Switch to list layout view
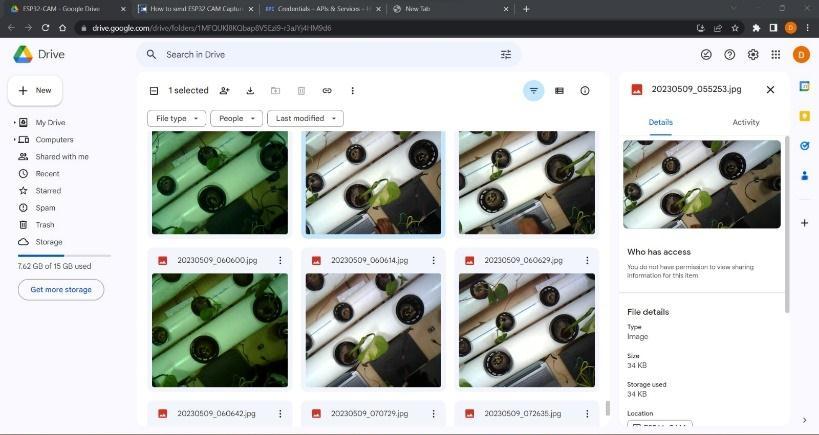 tap(559, 90)
